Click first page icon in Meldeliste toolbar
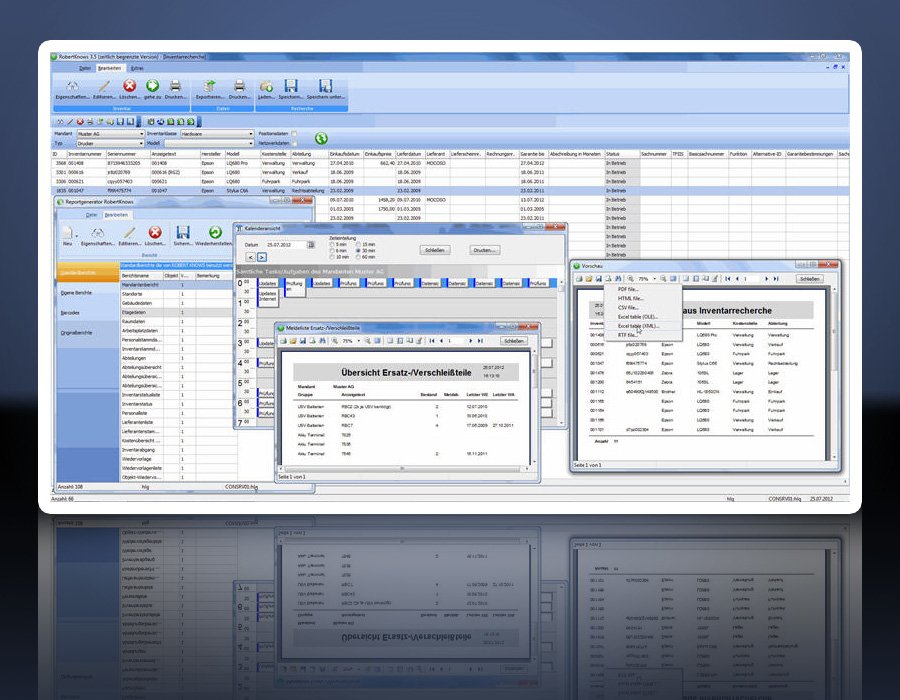 pyautogui.click(x=432, y=341)
